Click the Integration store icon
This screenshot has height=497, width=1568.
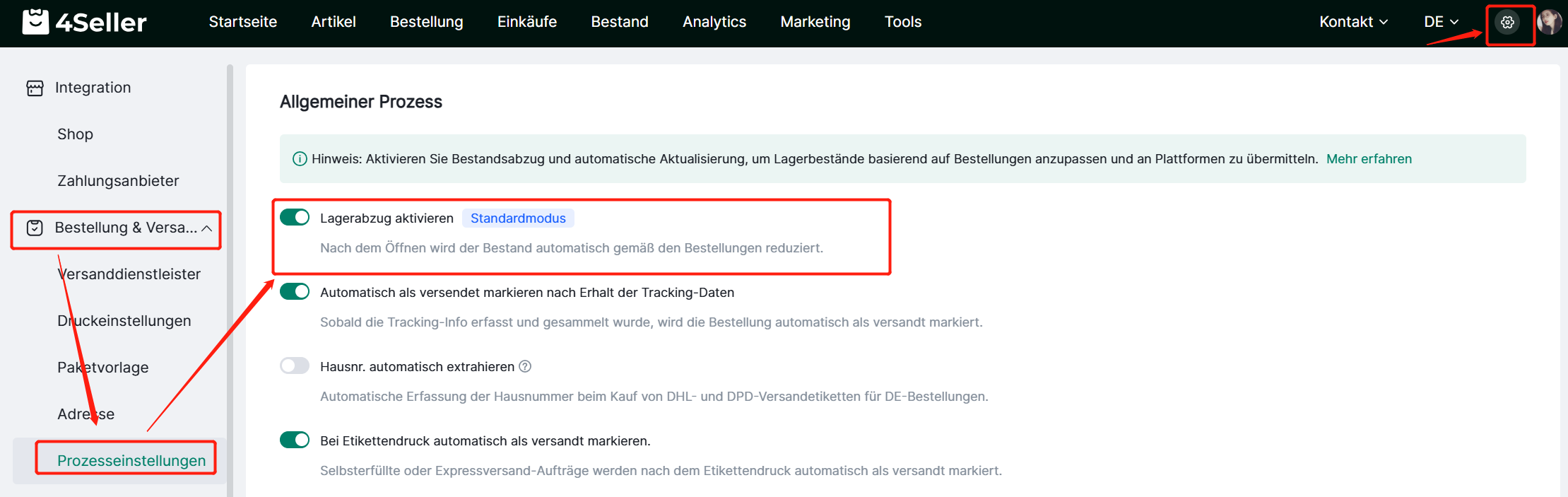[35, 88]
